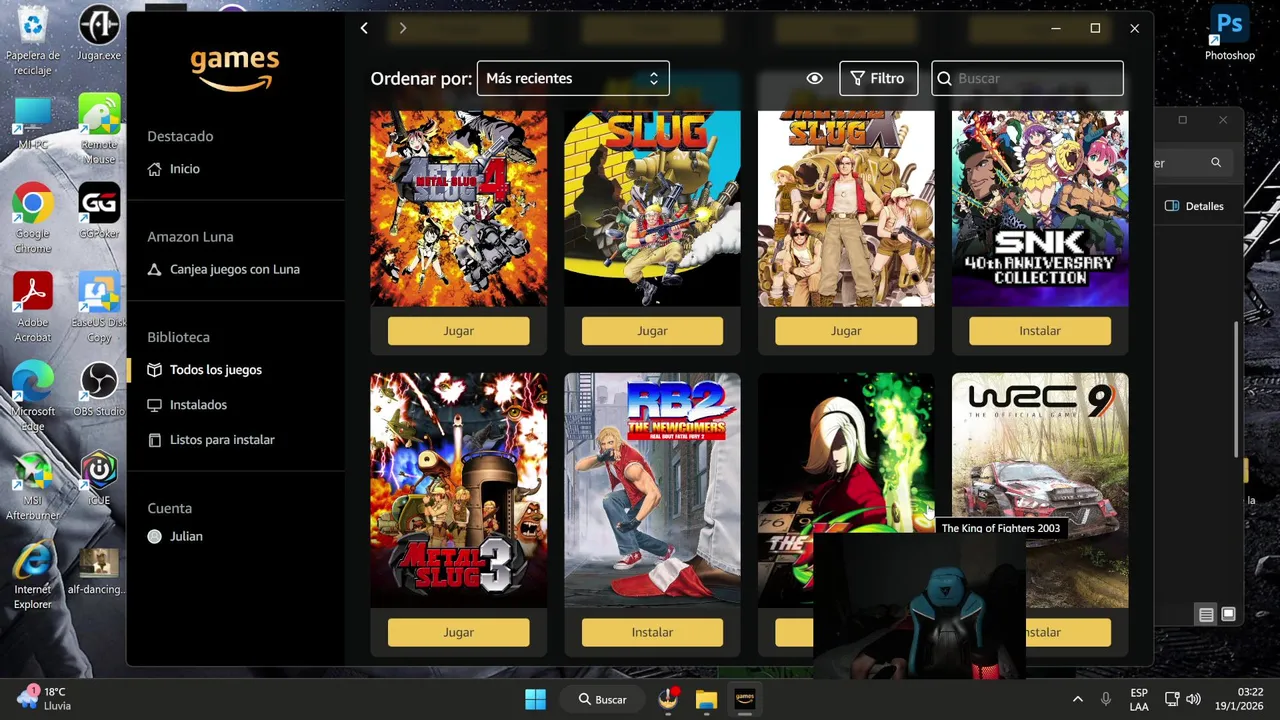
Task: Open OBS Studio desktop icon
Action: pyautogui.click(x=99, y=389)
